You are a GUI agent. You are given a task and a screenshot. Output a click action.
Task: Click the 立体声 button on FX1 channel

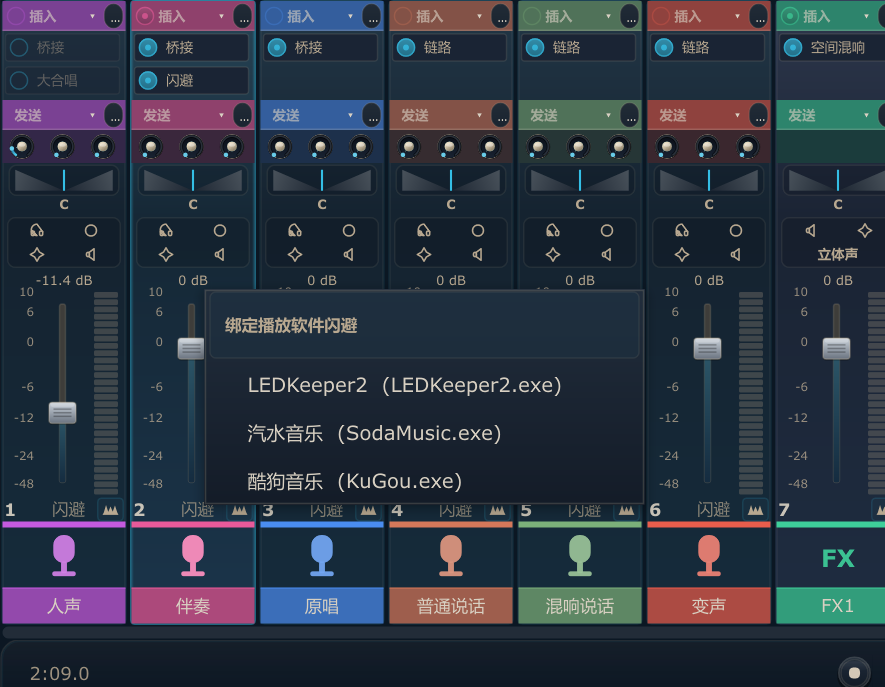coord(838,255)
